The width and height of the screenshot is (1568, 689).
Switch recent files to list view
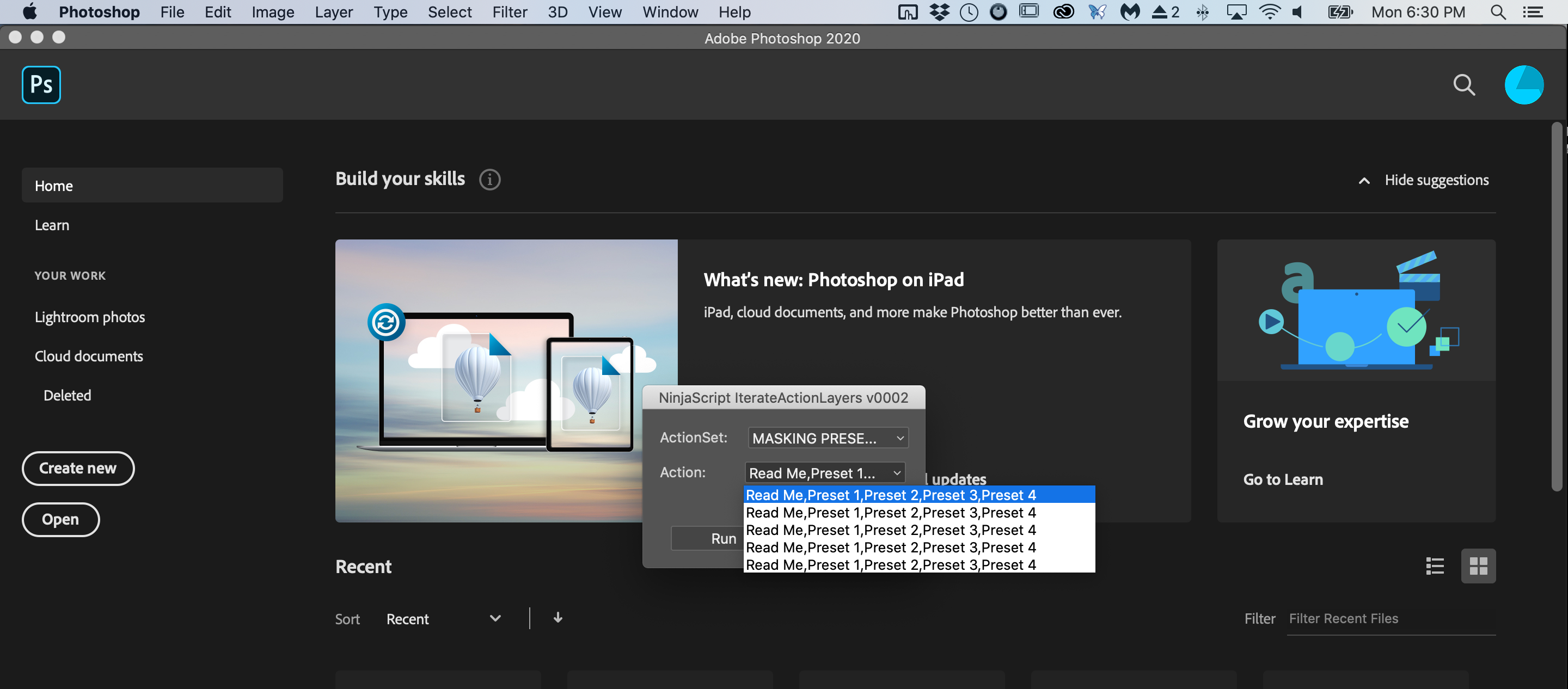tap(1434, 566)
